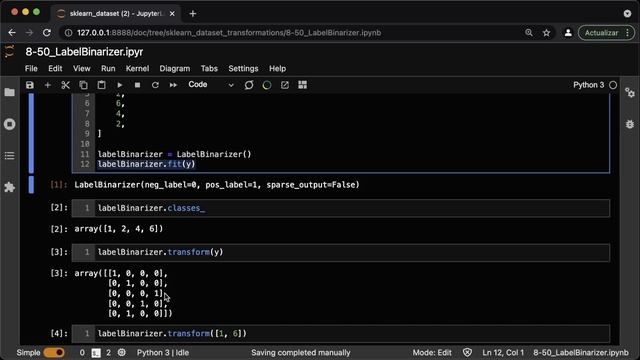This screenshot has width=640, height=360.
Task: Run the selected cell
Action: point(120,85)
